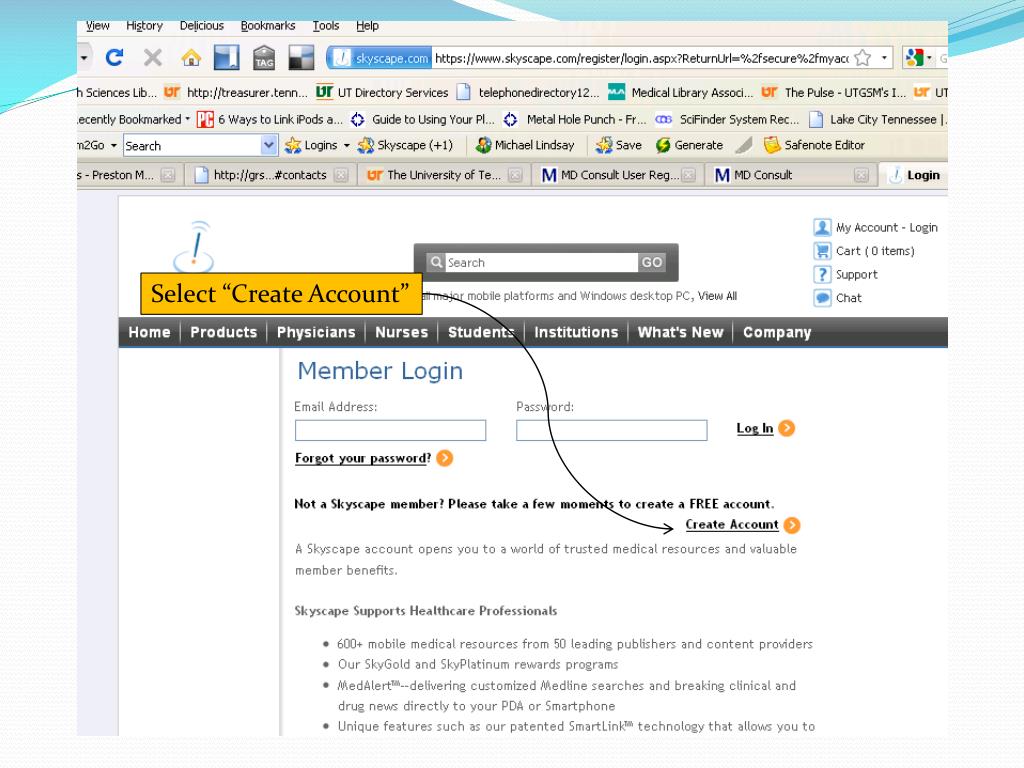Open the Safenote Editor
Viewport: 1024px width, 768px height.
click(814, 145)
